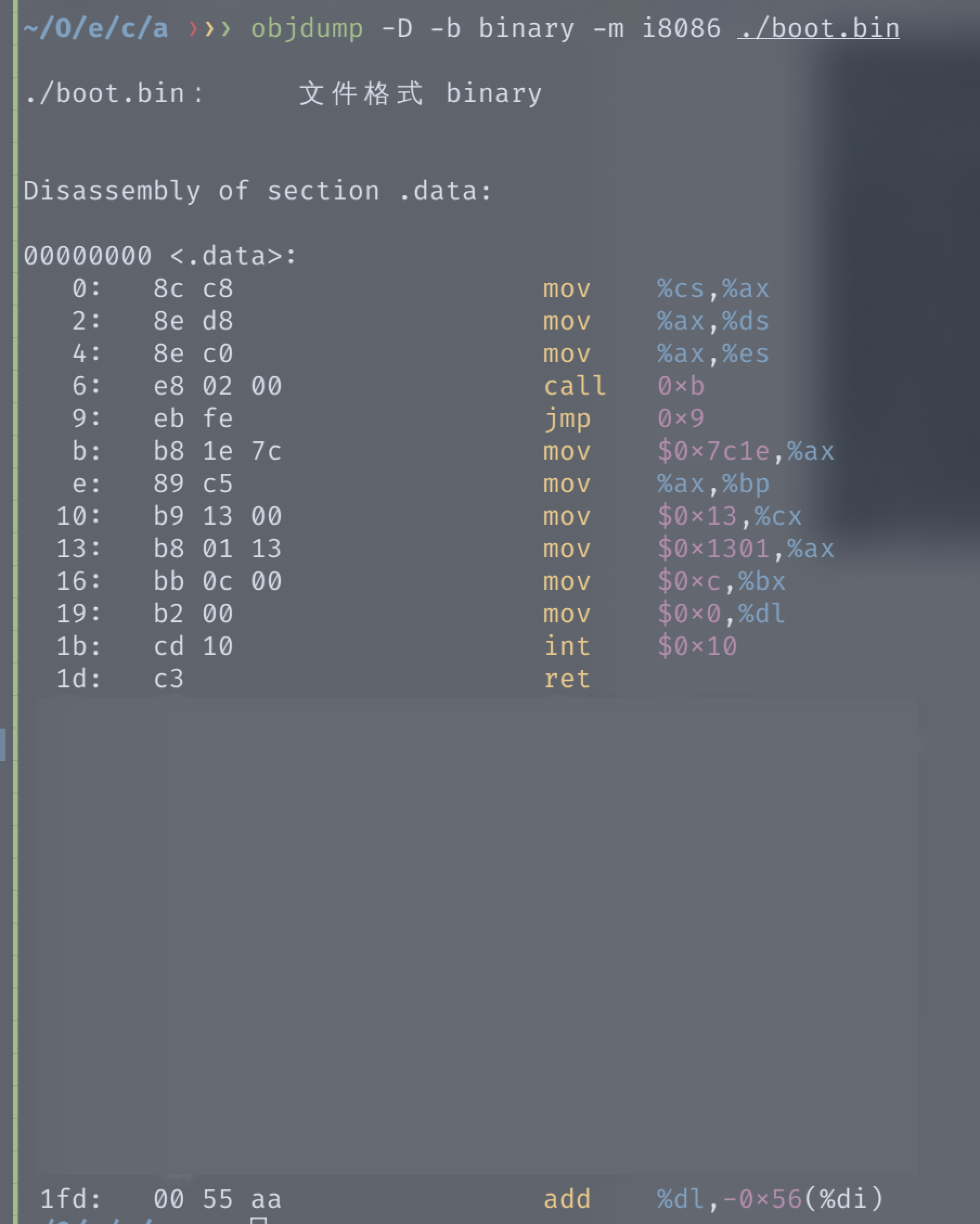Click the objdump command word

click(x=307, y=28)
